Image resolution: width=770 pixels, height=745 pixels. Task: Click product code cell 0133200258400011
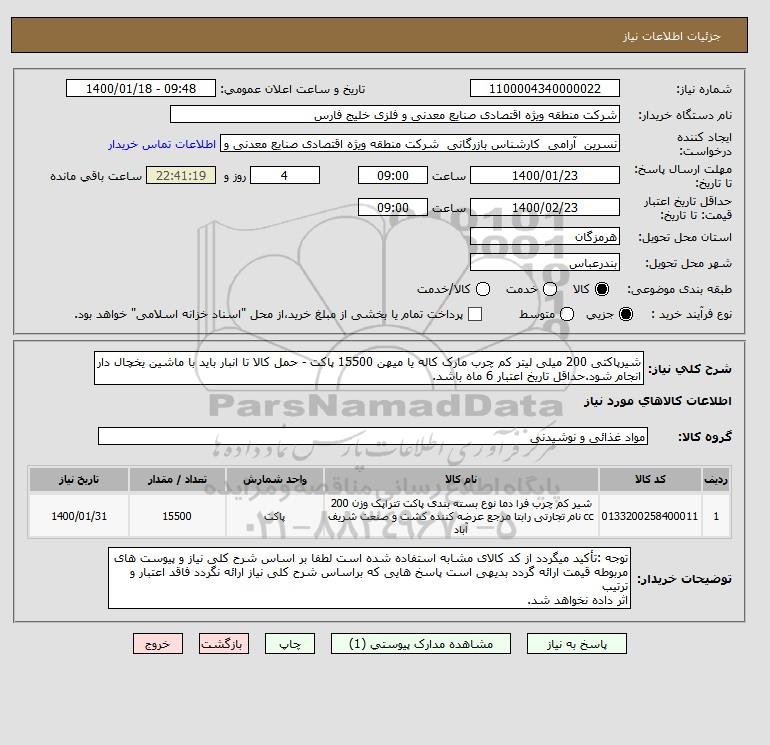650,516
